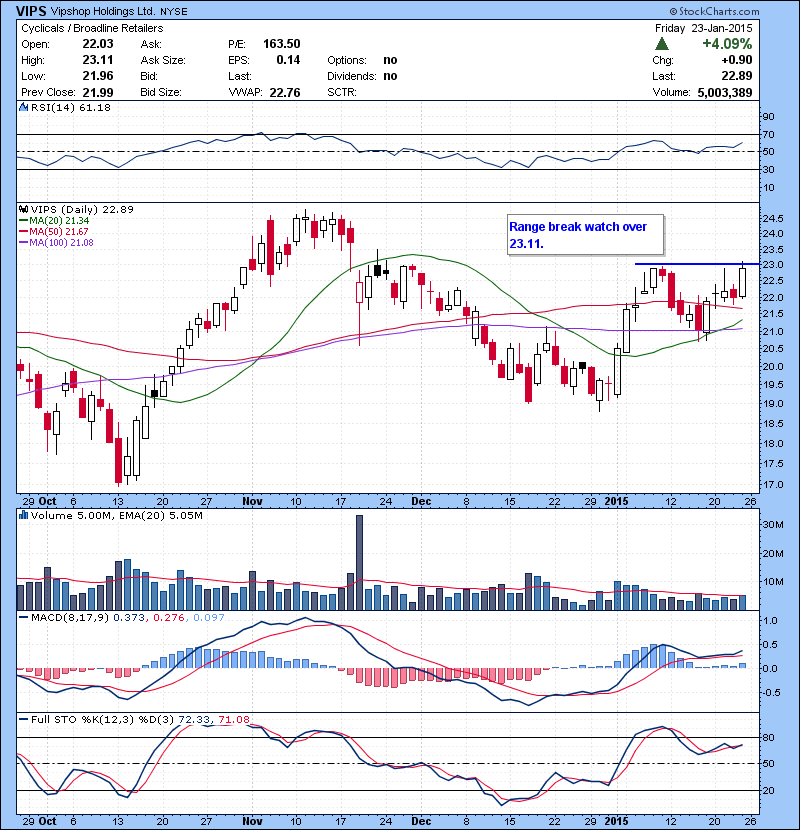The height and width of the screenshot is (830, 800).
Task: Click the MACD value 0.373
Action: (x=129, y=617)
